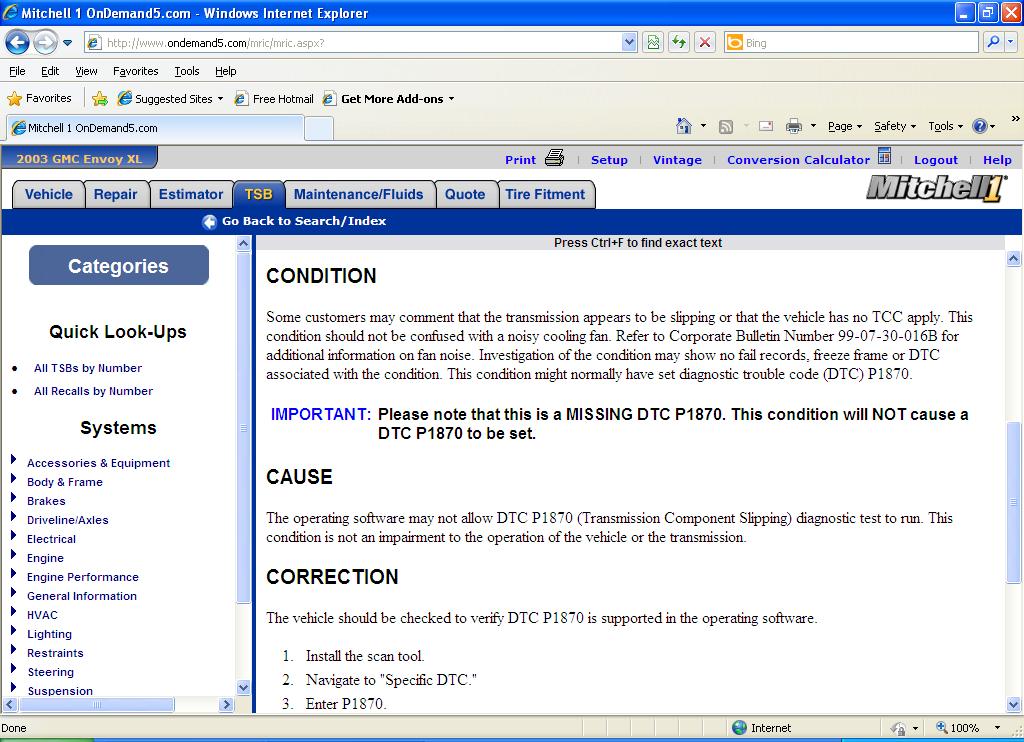Click the blue Help question mark icon
Viewport: 1024px width, 742px height.
click(980, 126)
